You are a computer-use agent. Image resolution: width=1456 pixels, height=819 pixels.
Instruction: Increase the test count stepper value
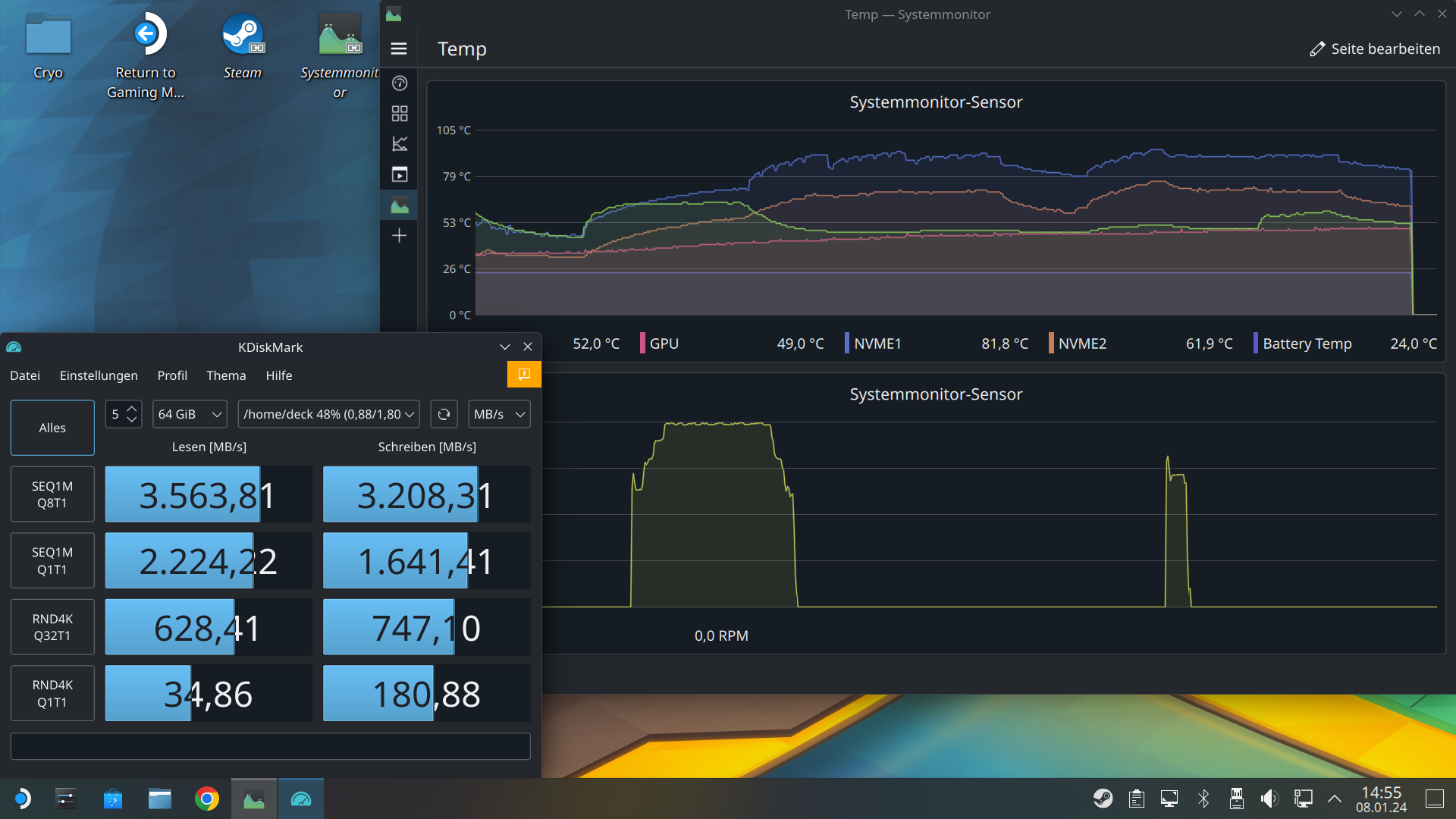click(132, 409)
